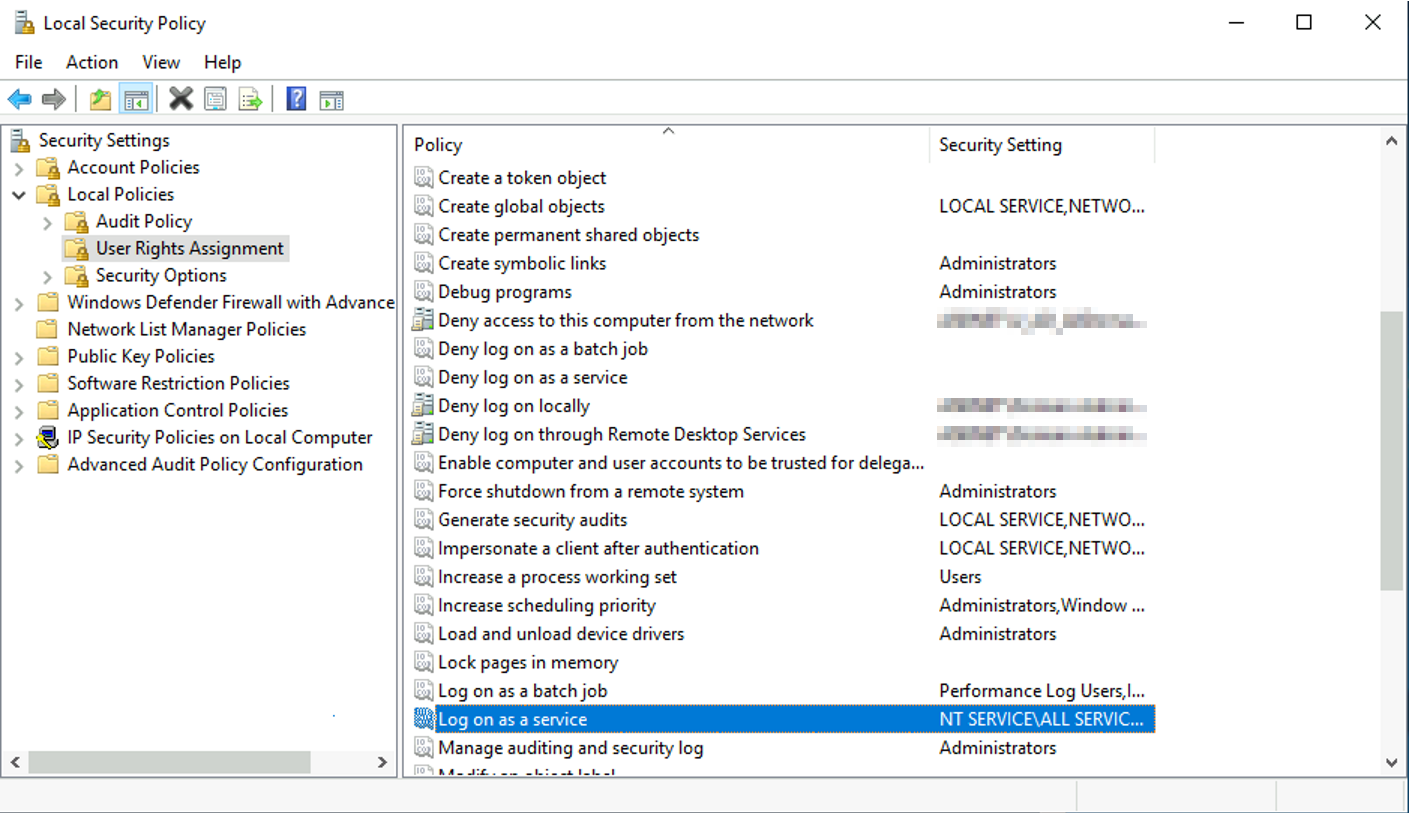Click the policy list vertical scrollbar thumb
Image resolution: width=1409 pixels, height=813 pixels.
[x=1391, y=450]
